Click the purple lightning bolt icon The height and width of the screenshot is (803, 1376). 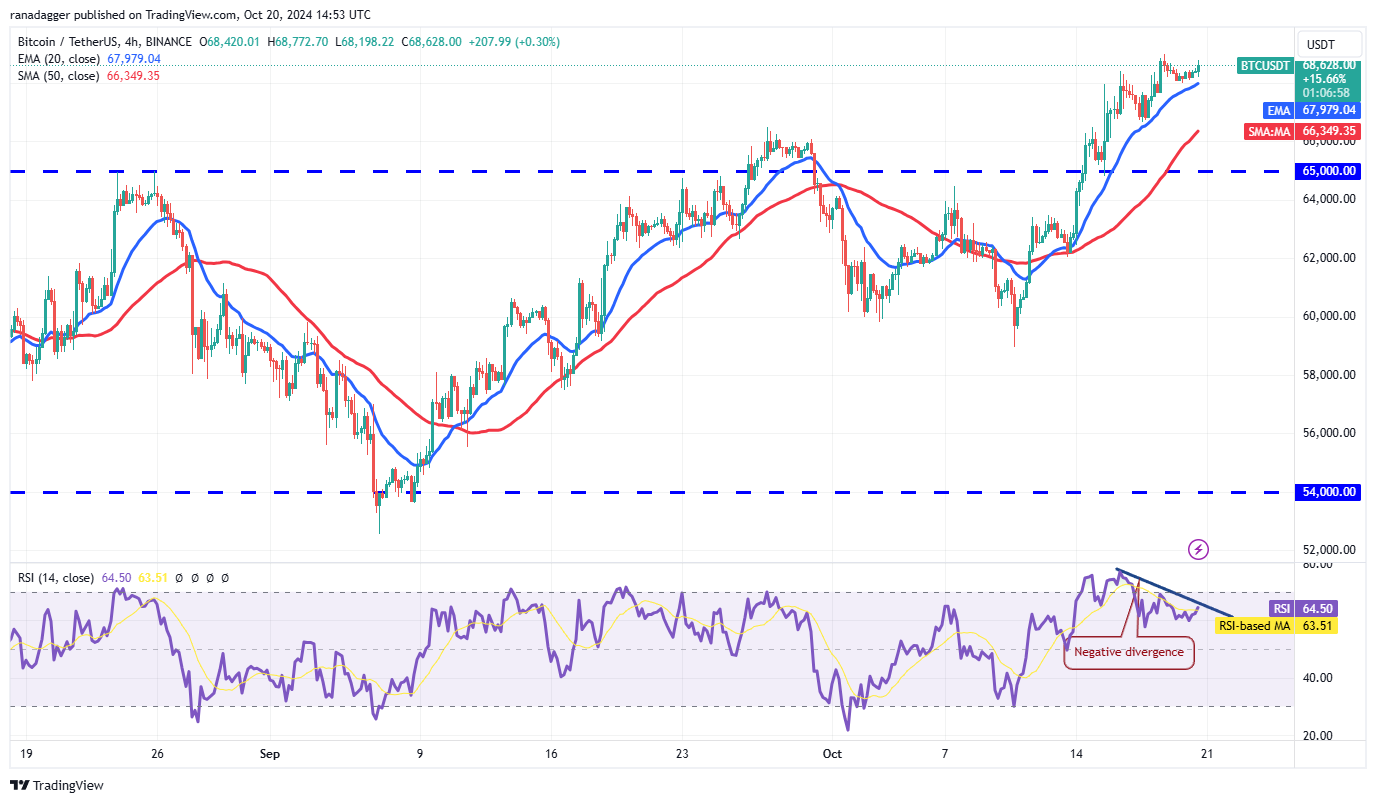click(1198, 549)
